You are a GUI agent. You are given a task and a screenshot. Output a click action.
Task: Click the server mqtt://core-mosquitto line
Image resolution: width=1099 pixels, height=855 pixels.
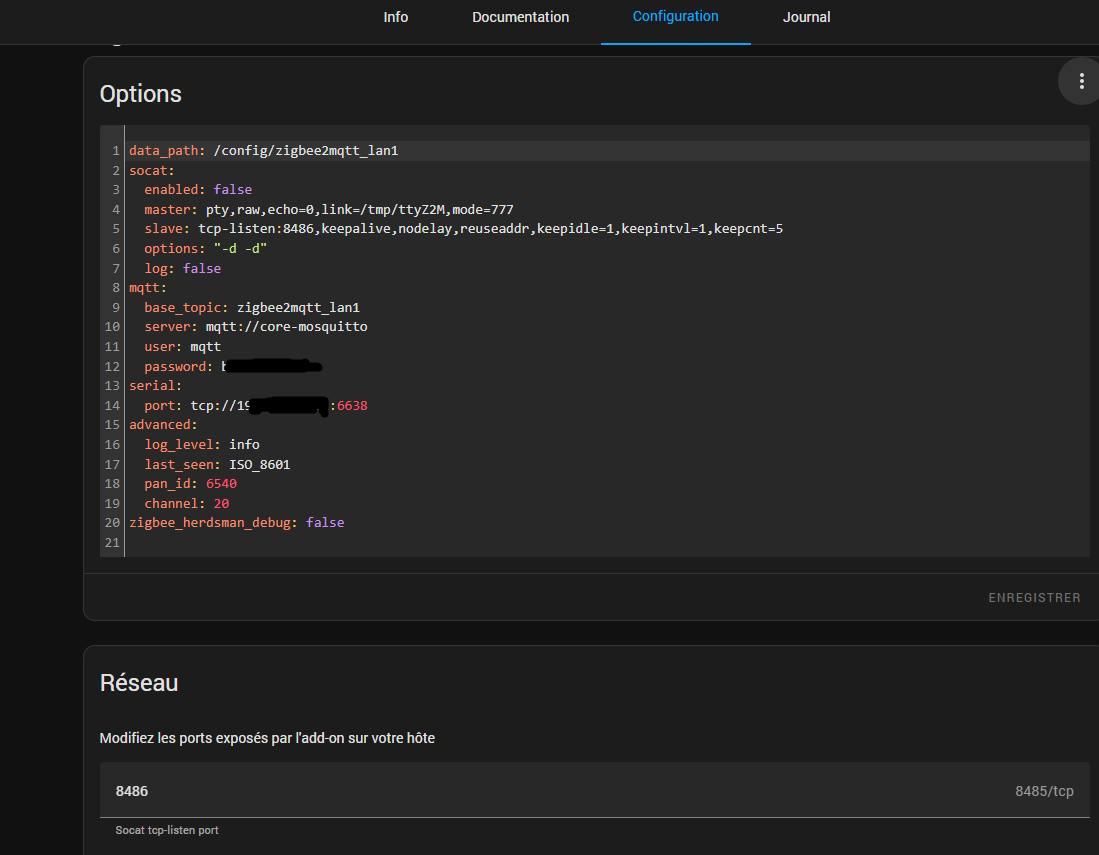pos(256,327)
